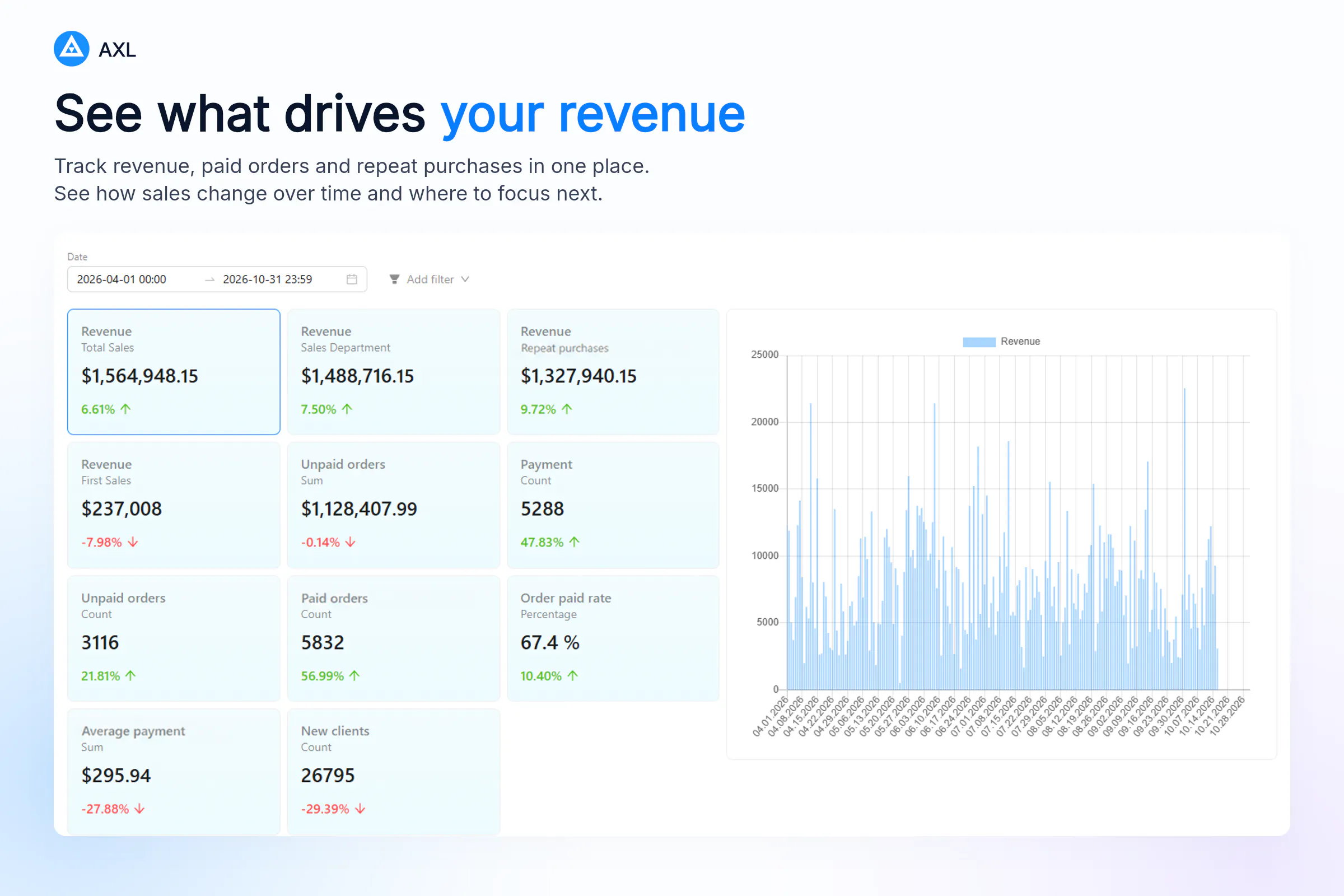1344x896 pixels.
Task: Click the 26795 new clients value
Action: click(x=328, y=776)
